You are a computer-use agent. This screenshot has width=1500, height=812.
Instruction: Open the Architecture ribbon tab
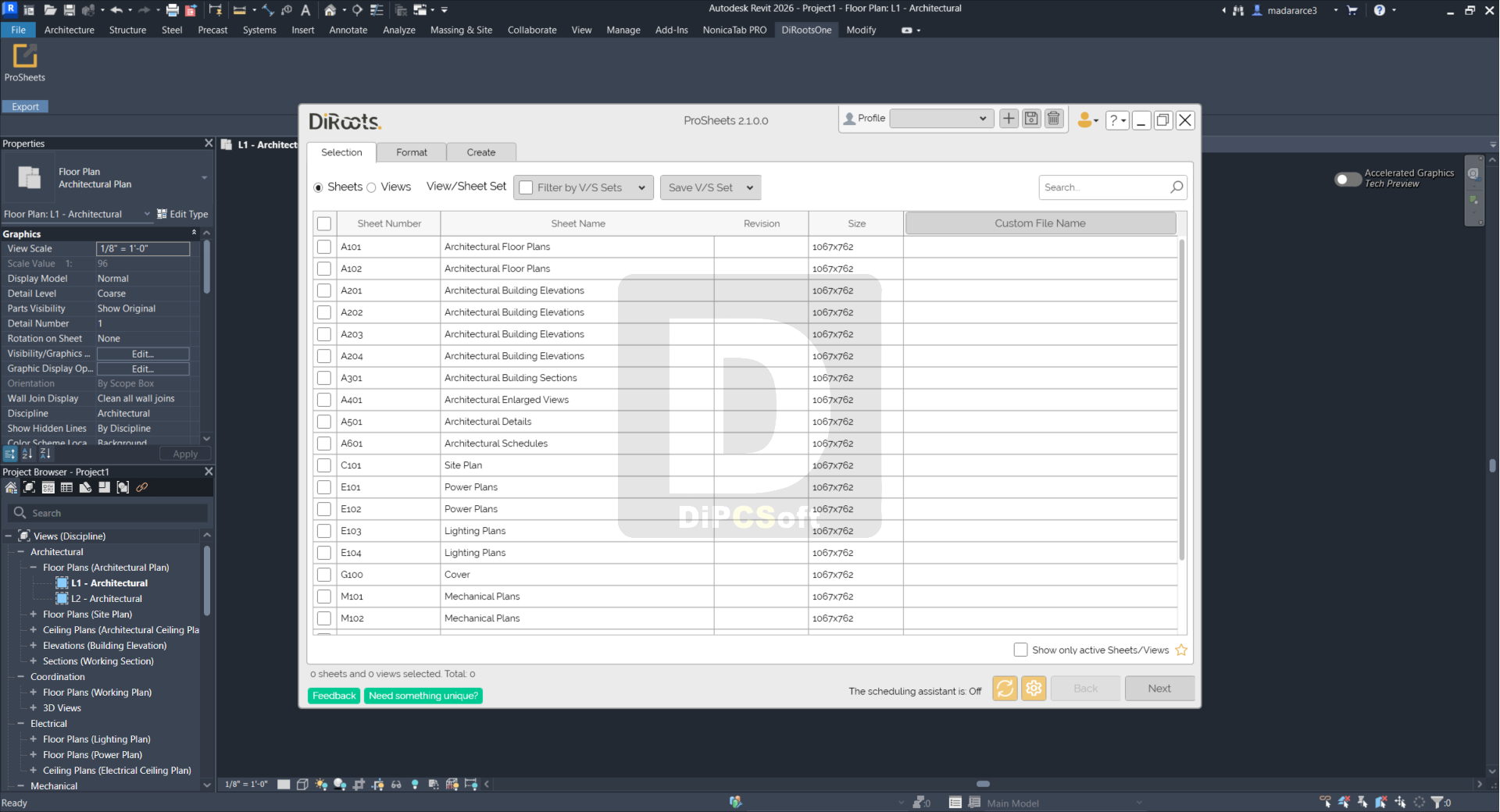coord(70,30)
